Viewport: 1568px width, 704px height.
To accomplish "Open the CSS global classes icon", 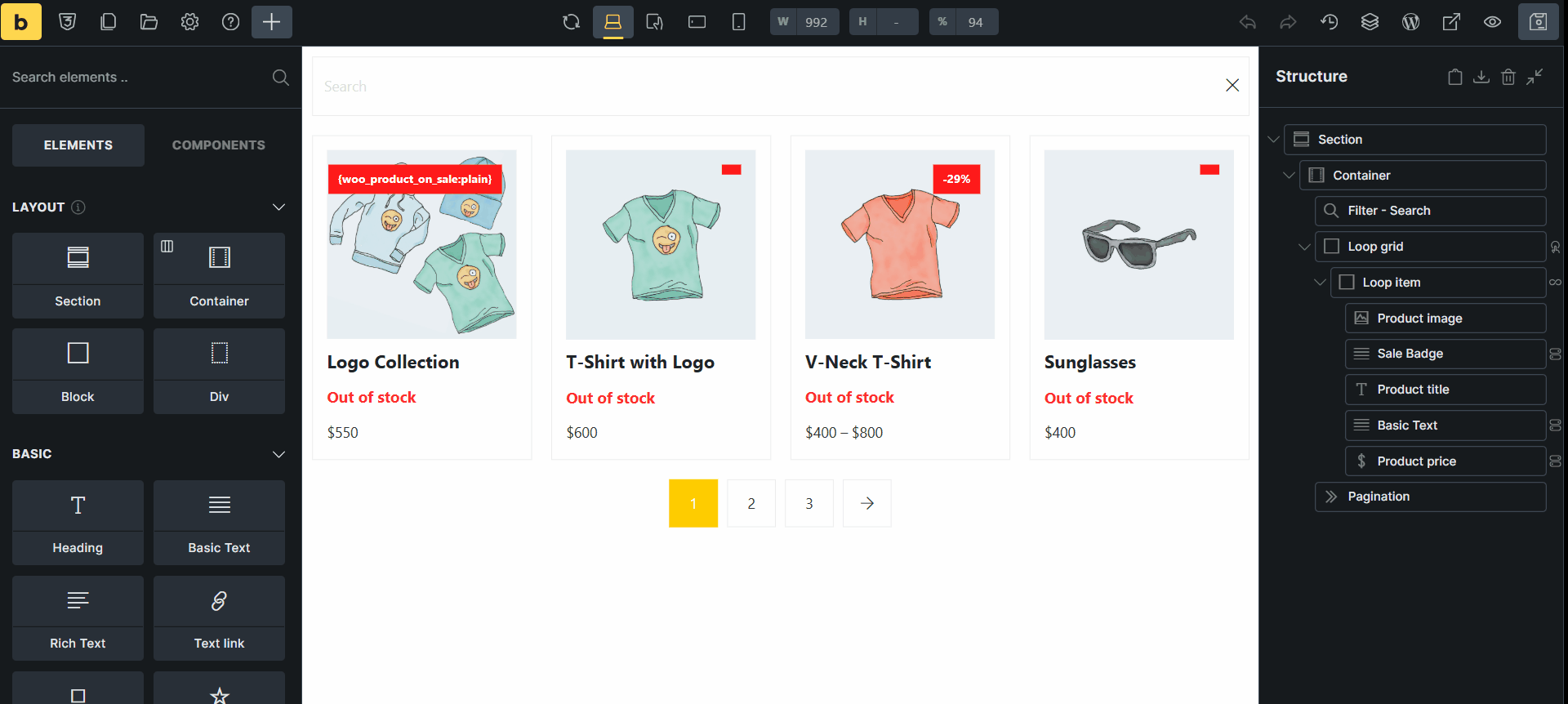I will tap(68, 22).
